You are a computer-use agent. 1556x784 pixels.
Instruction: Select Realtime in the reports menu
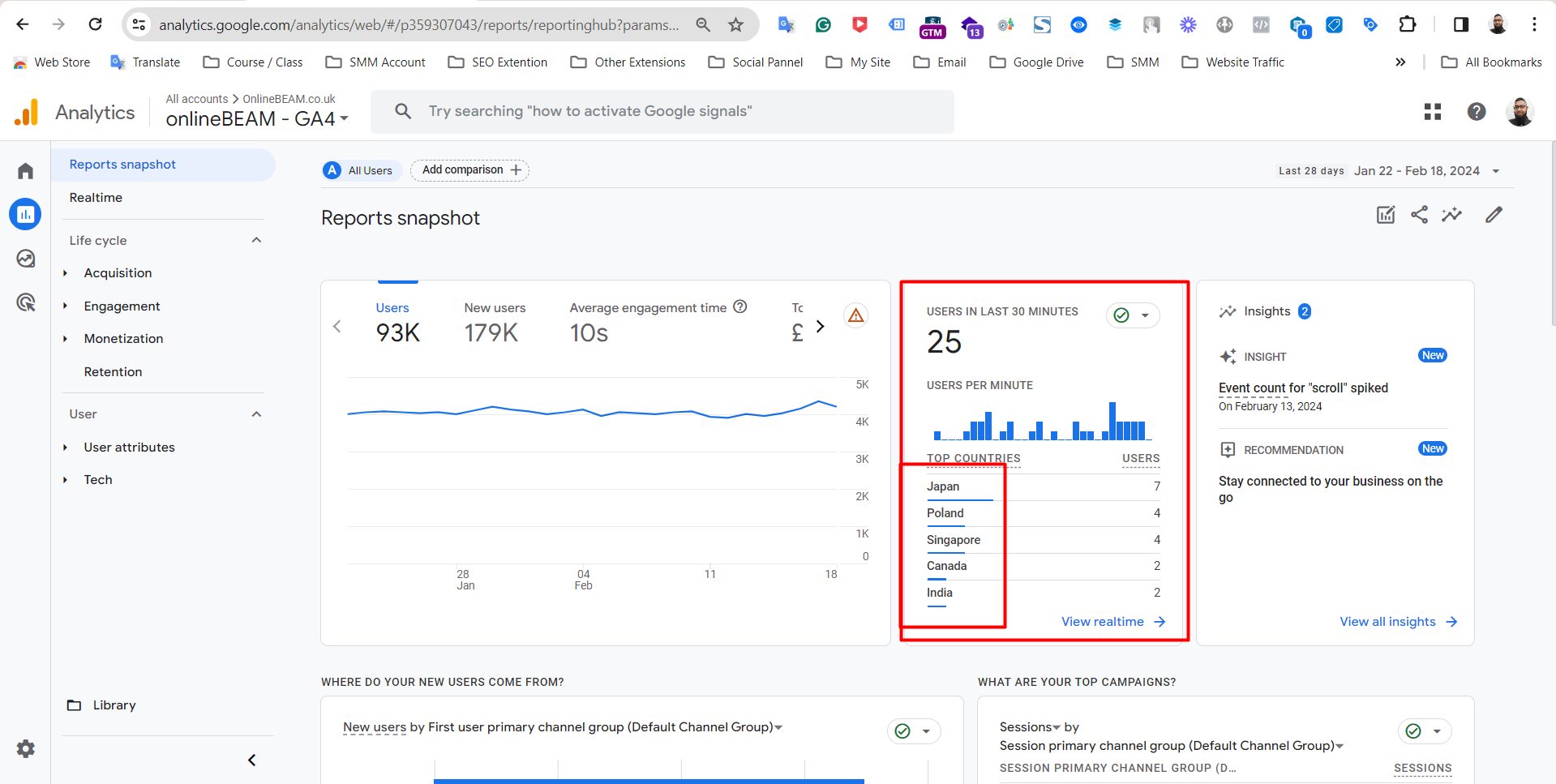coord(96,198)
